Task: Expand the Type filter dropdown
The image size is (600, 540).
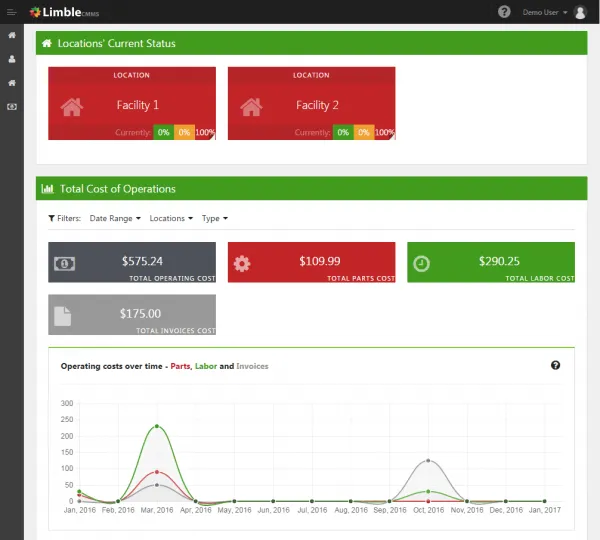Action: tap(215, 218)
